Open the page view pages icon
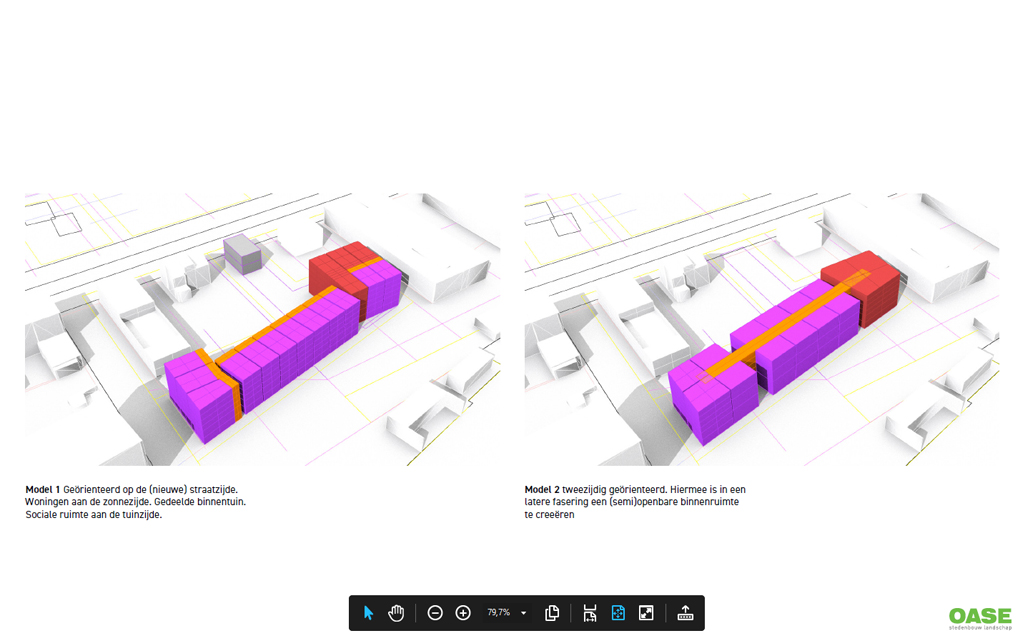 [552, 613]
